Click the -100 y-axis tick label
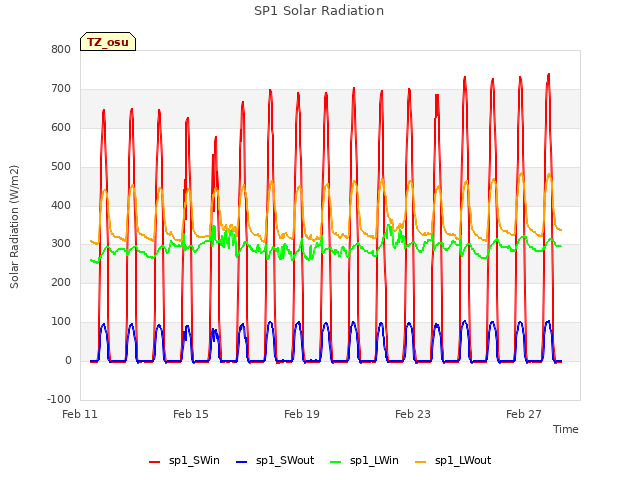The image size is (640, 480). click(59, 399)
